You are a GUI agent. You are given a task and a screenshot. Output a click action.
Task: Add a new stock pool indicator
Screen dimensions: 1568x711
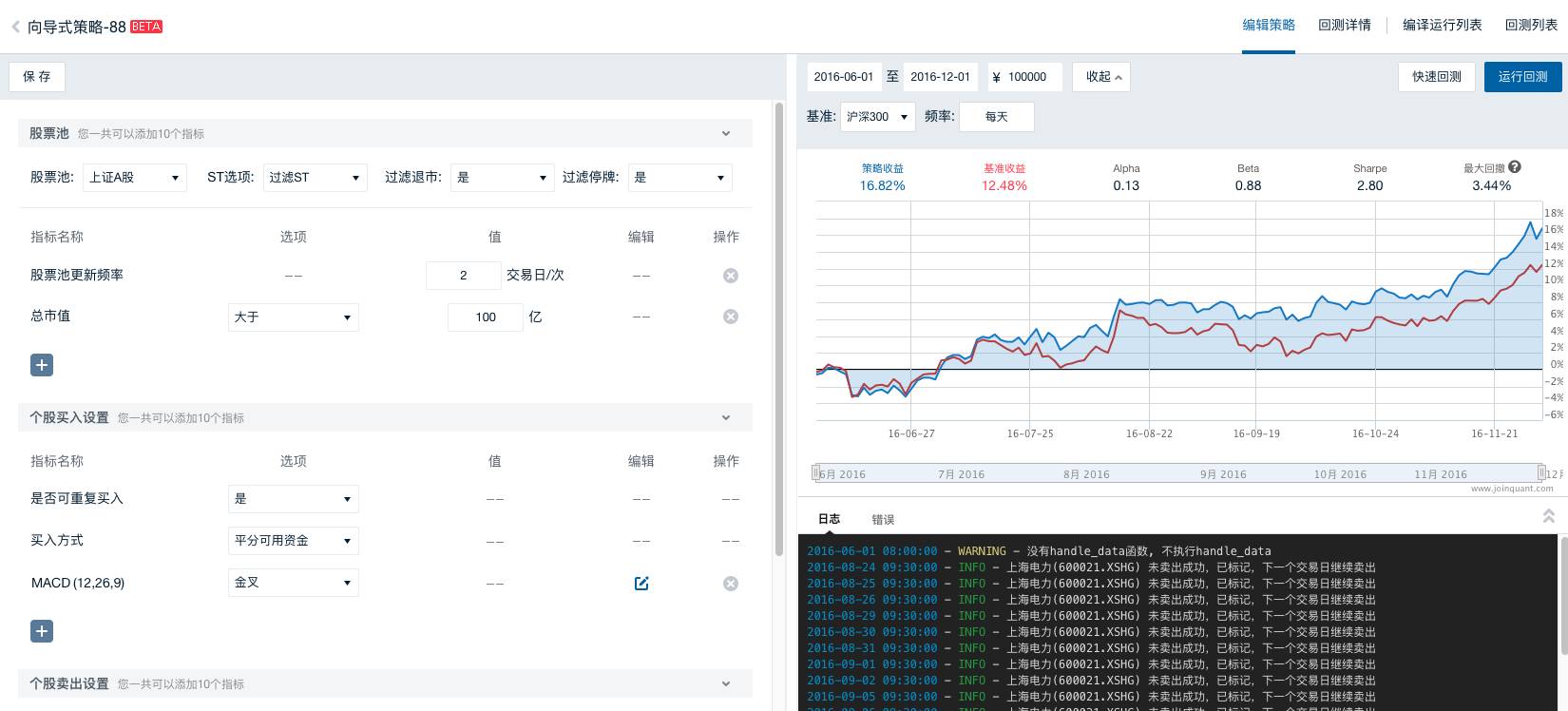(42, 365)
